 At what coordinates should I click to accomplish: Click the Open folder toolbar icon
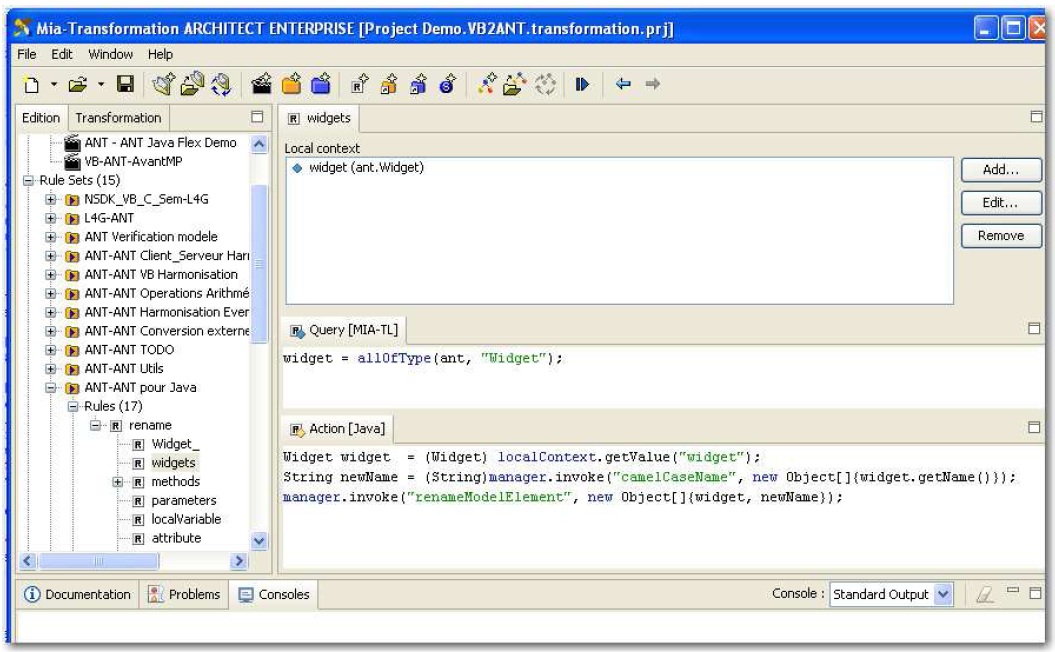pos(76,84)
